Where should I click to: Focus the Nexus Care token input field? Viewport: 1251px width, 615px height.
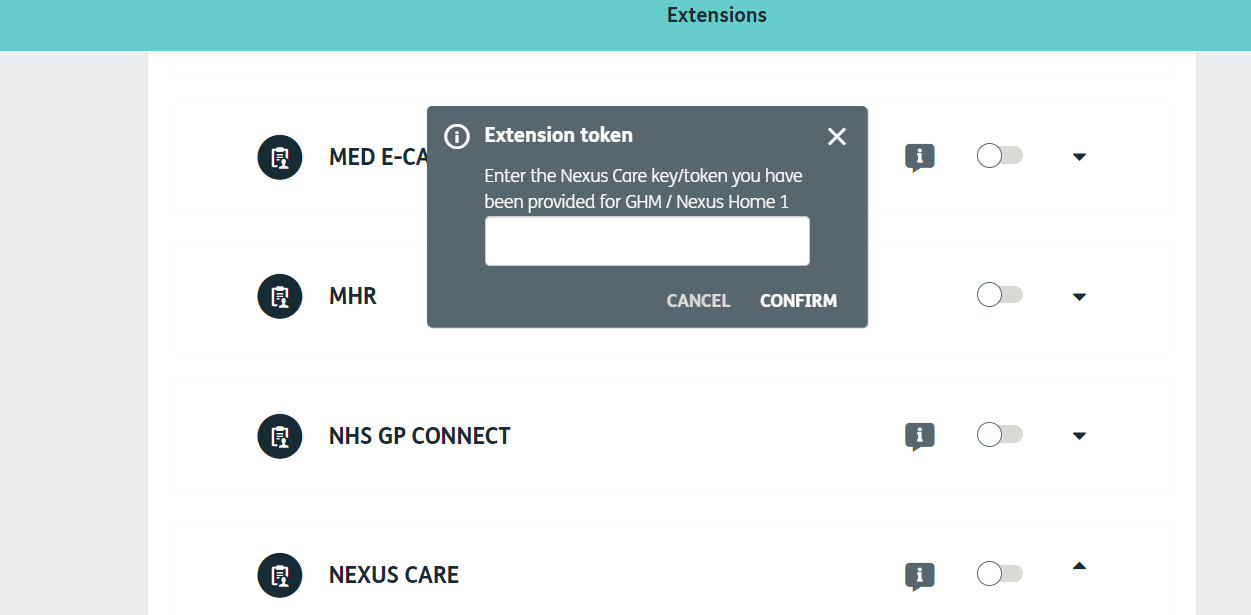647,242
